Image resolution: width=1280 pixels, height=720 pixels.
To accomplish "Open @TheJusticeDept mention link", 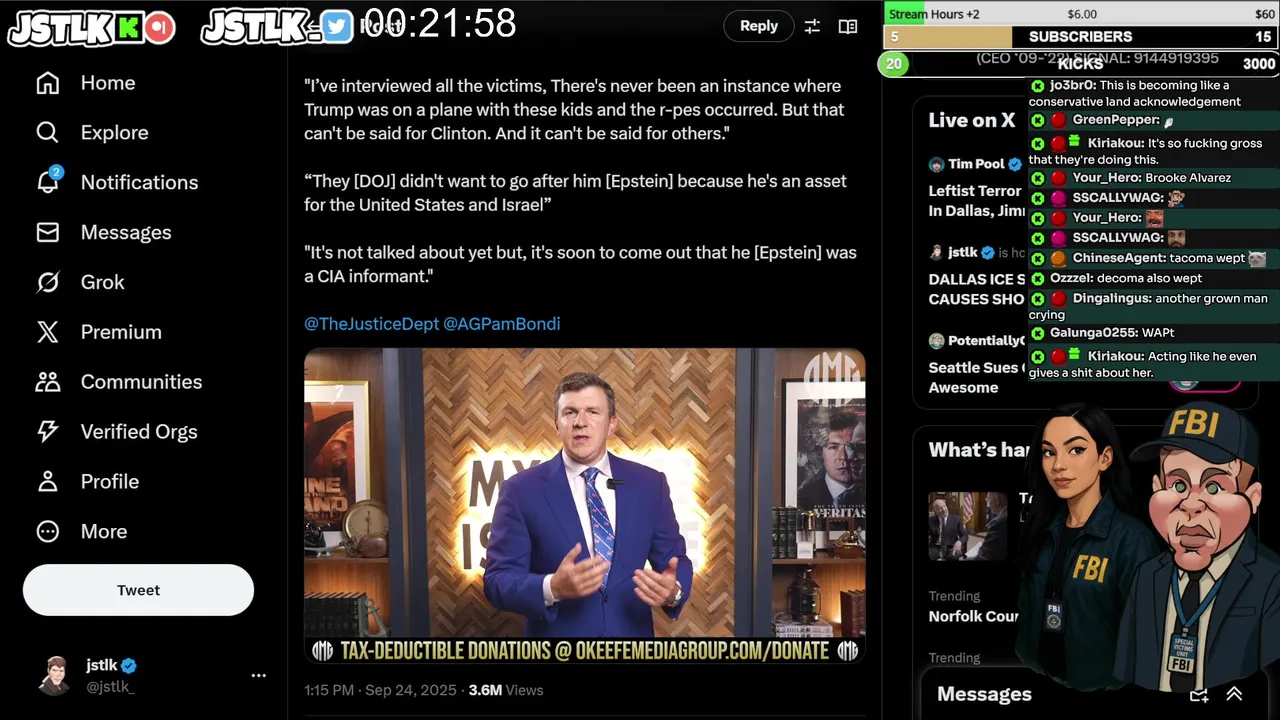I will pos(371,324).
